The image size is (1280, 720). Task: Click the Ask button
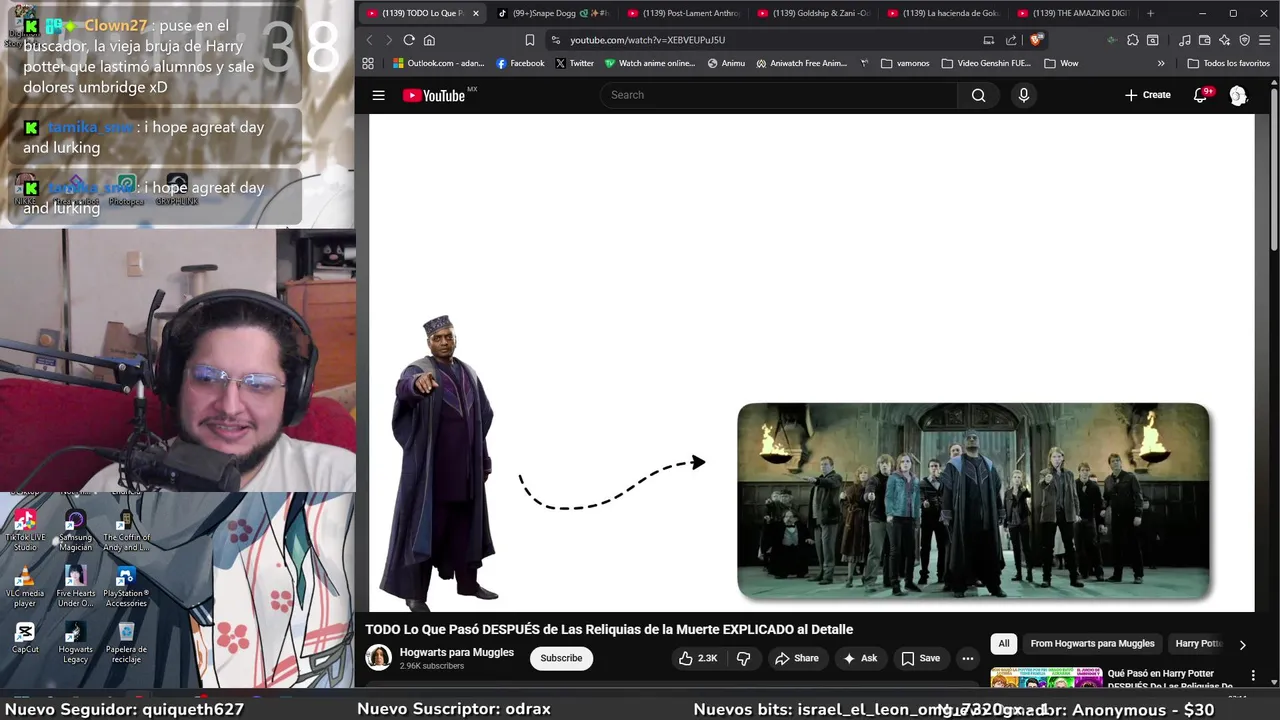click(860, 658)
